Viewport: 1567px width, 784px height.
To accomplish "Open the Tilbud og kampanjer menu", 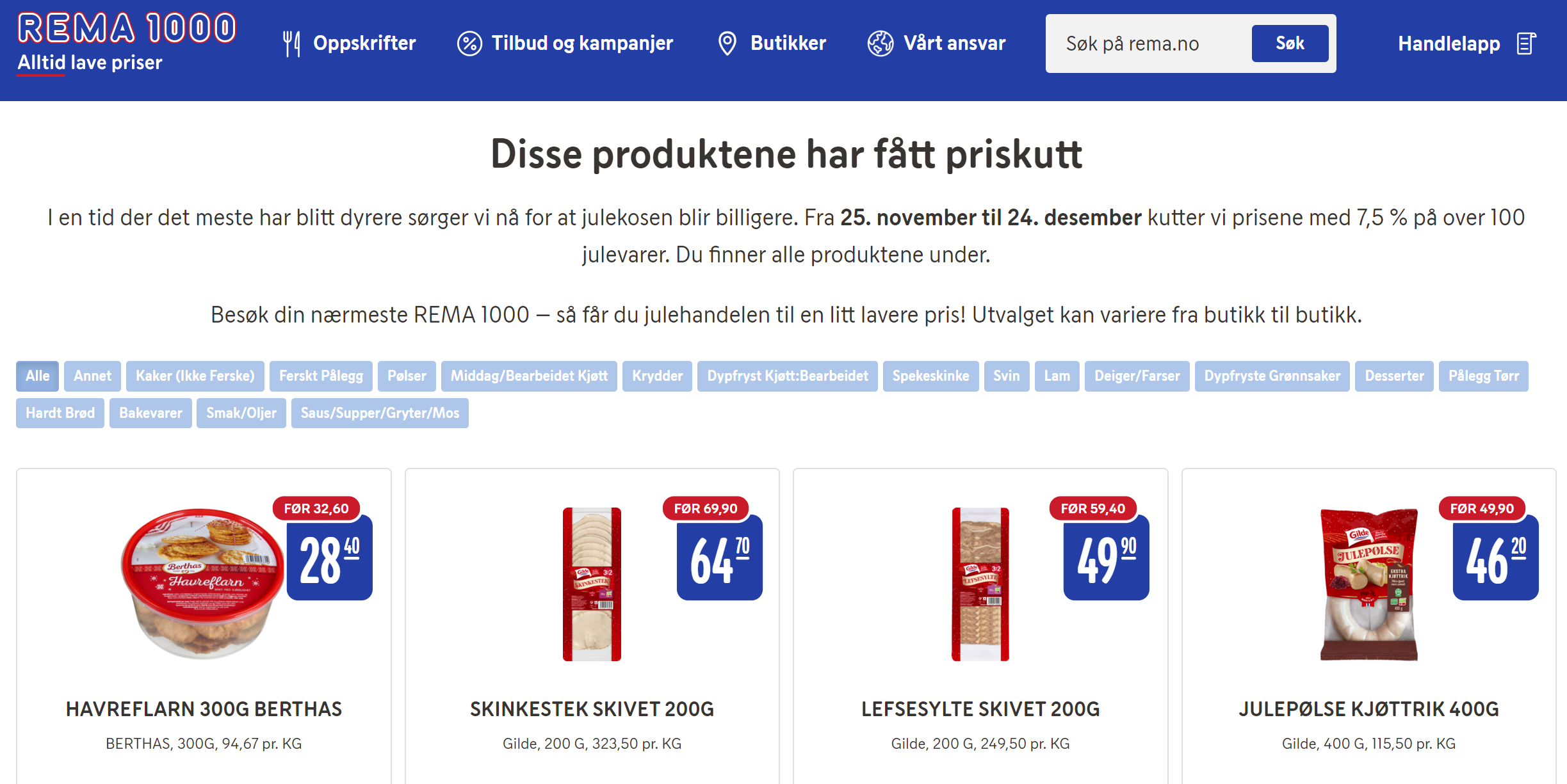I will [x=582, y=44].
